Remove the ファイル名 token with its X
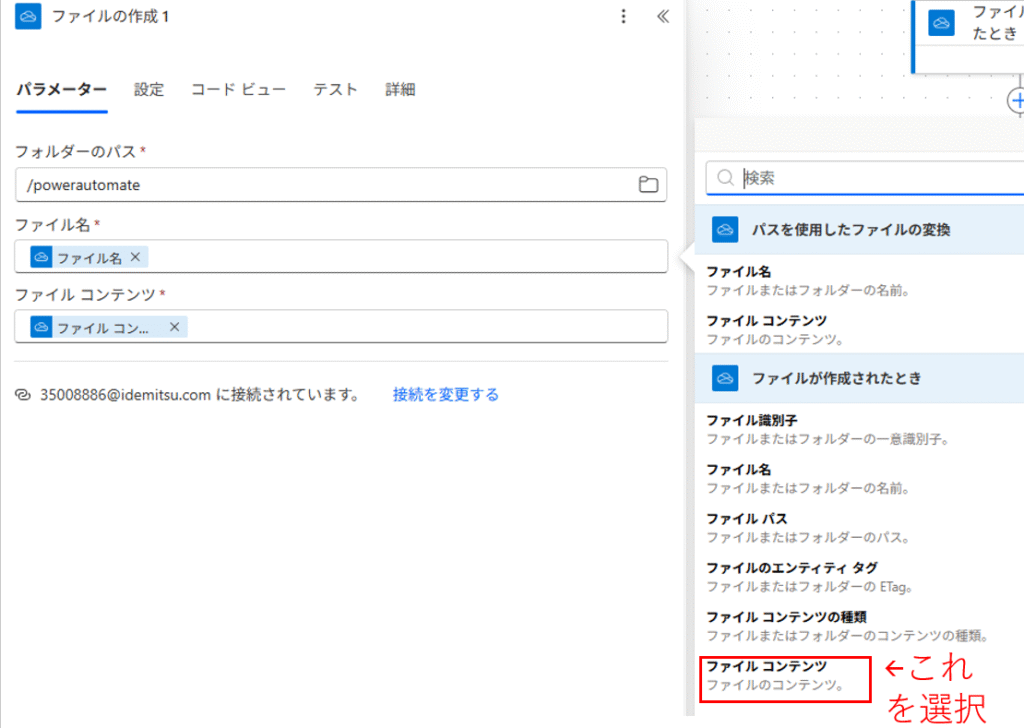This screenshot has width=1024, height=728. pos(135,257)
